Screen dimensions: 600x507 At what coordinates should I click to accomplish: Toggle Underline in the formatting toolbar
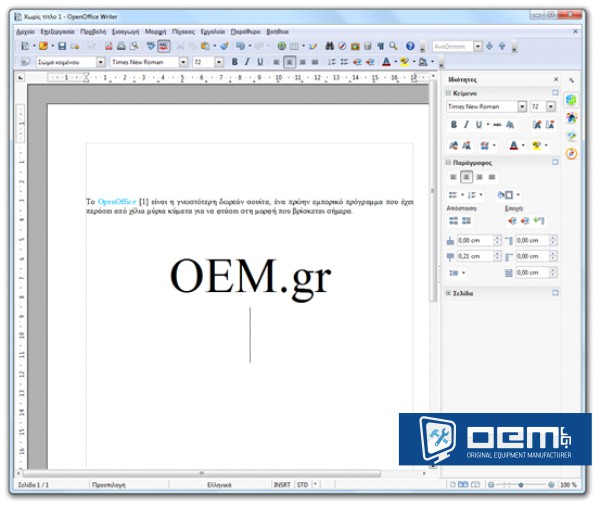(x=260, y=62)
